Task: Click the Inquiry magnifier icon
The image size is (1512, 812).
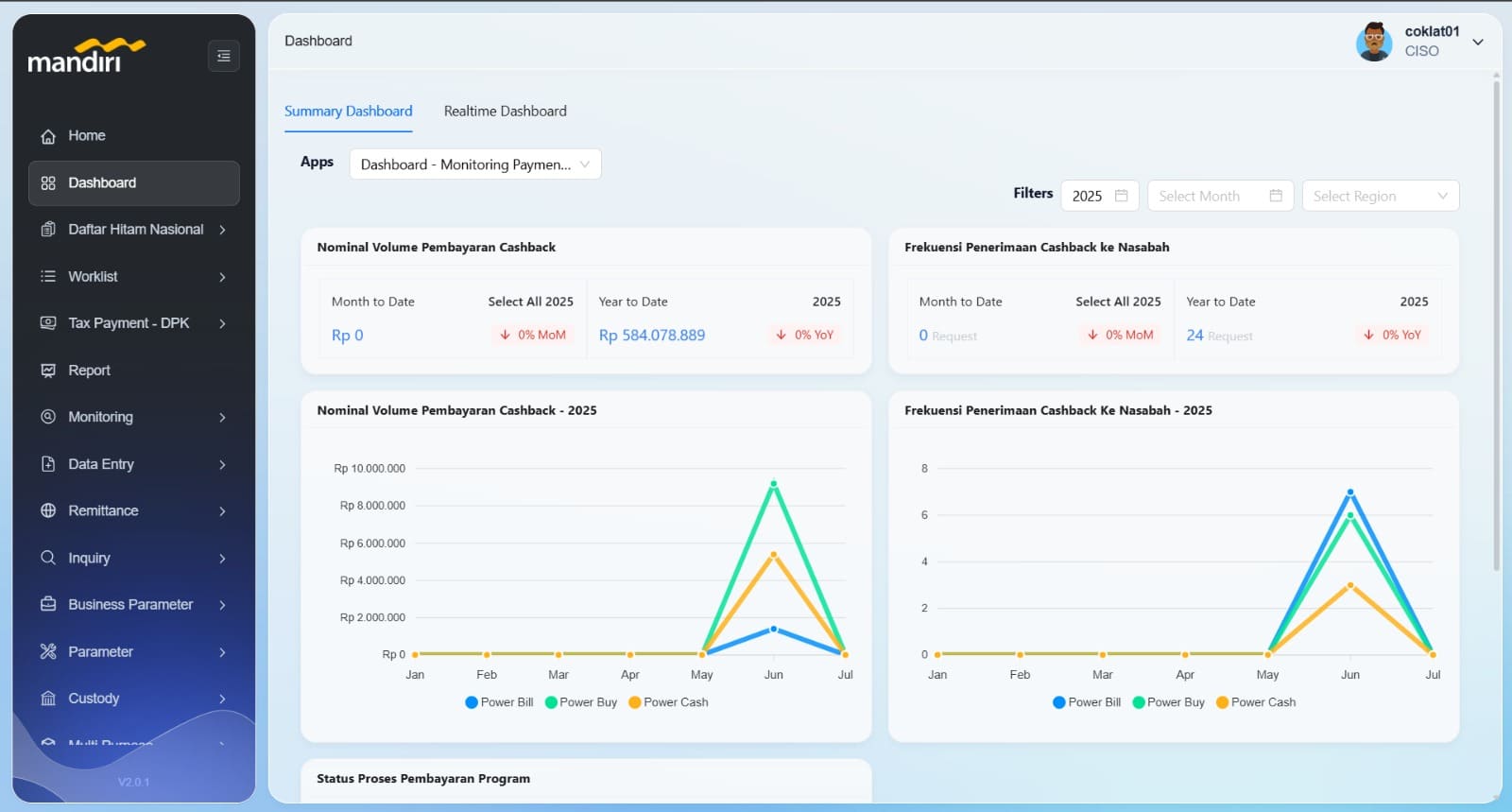Action: coord(48,558)
